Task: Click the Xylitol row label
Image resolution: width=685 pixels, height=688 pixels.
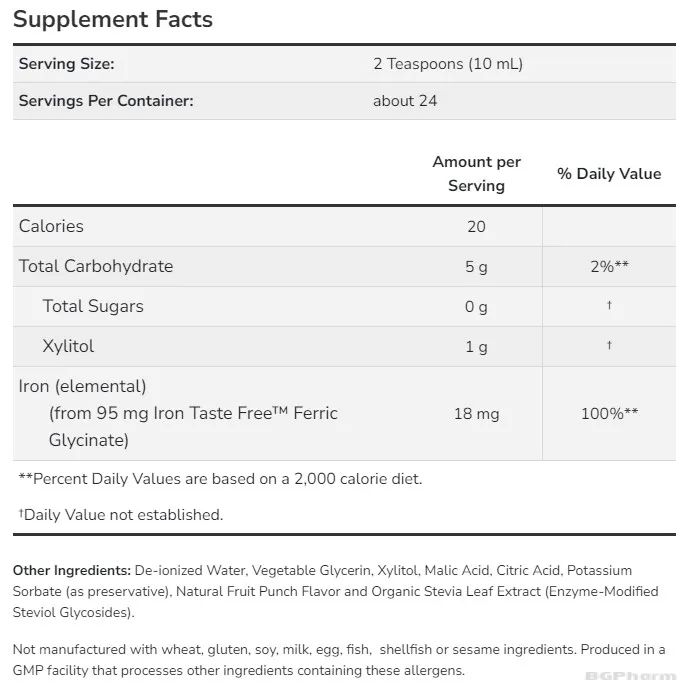Action: [68, 346]
